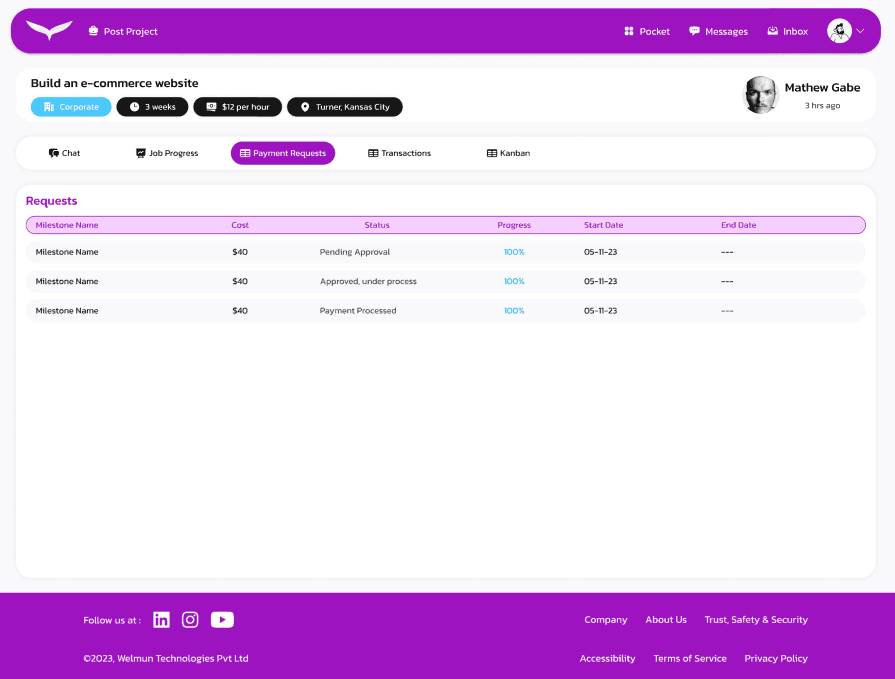Click the End Date column header
This screenshot has height=679, width=895.
pyautogui.click(x=738, y=225)
